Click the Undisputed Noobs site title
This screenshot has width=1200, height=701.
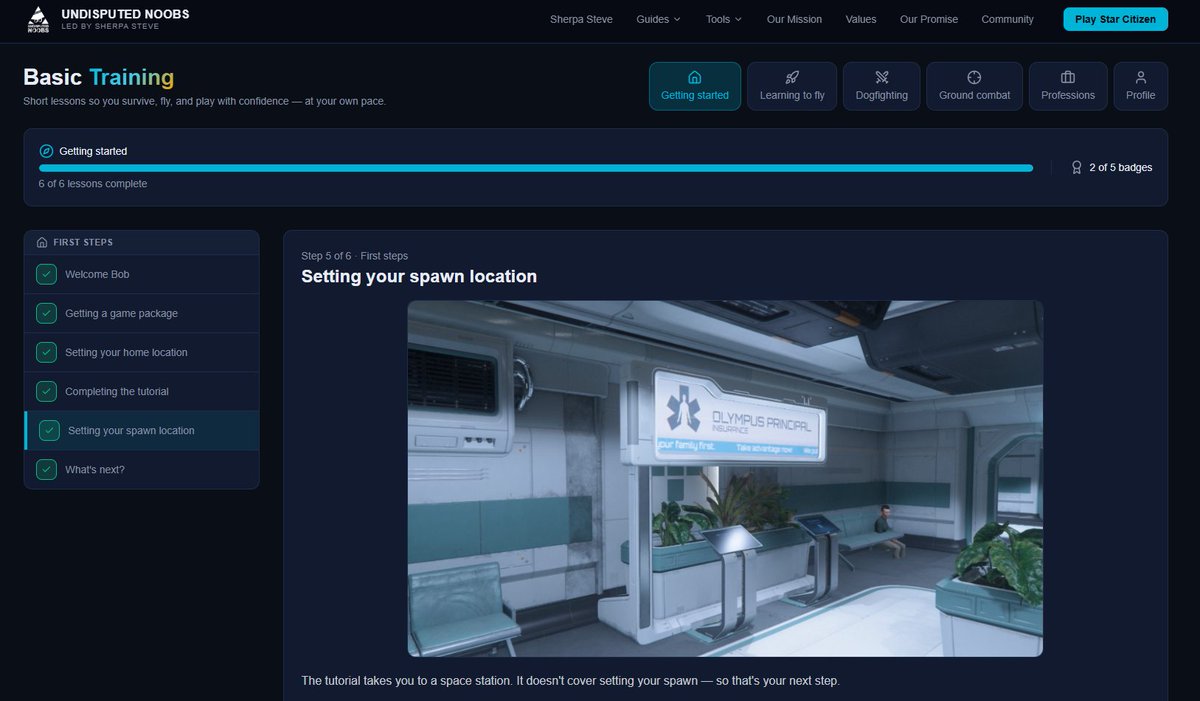(x=125, y=14)
